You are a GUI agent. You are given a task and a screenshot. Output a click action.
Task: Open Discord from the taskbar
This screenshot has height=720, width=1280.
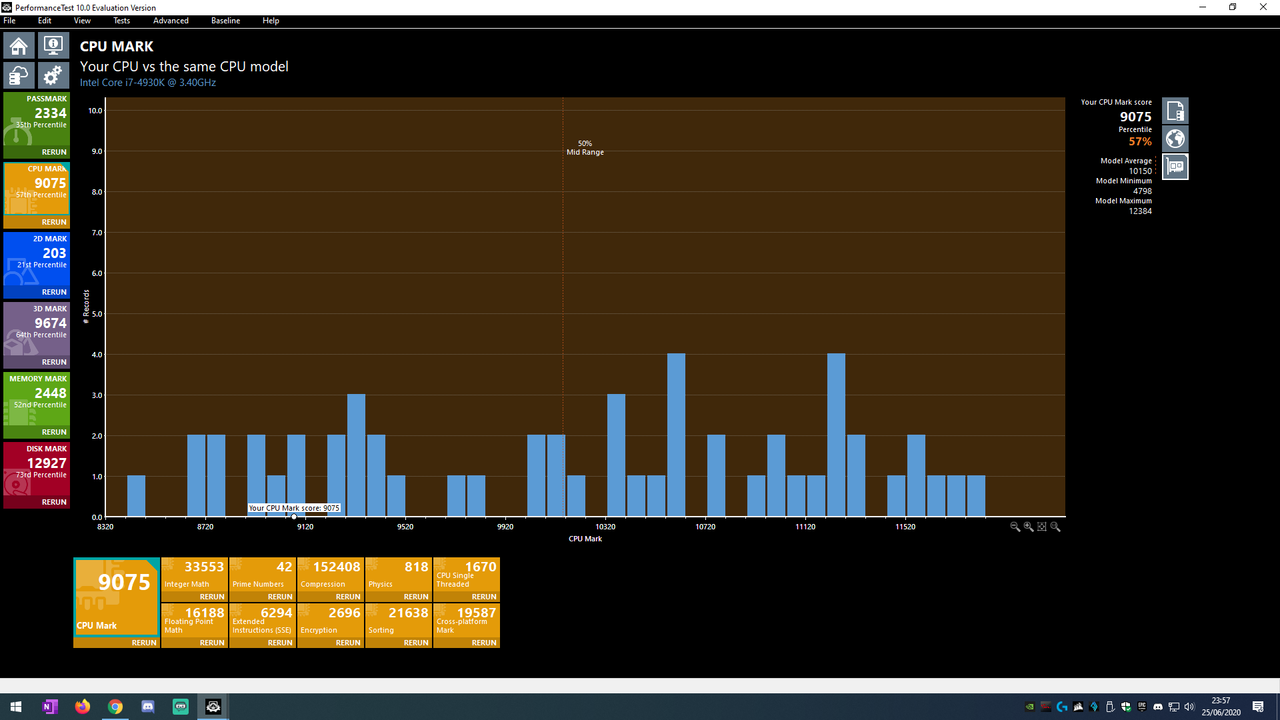[x=148, y=706]
